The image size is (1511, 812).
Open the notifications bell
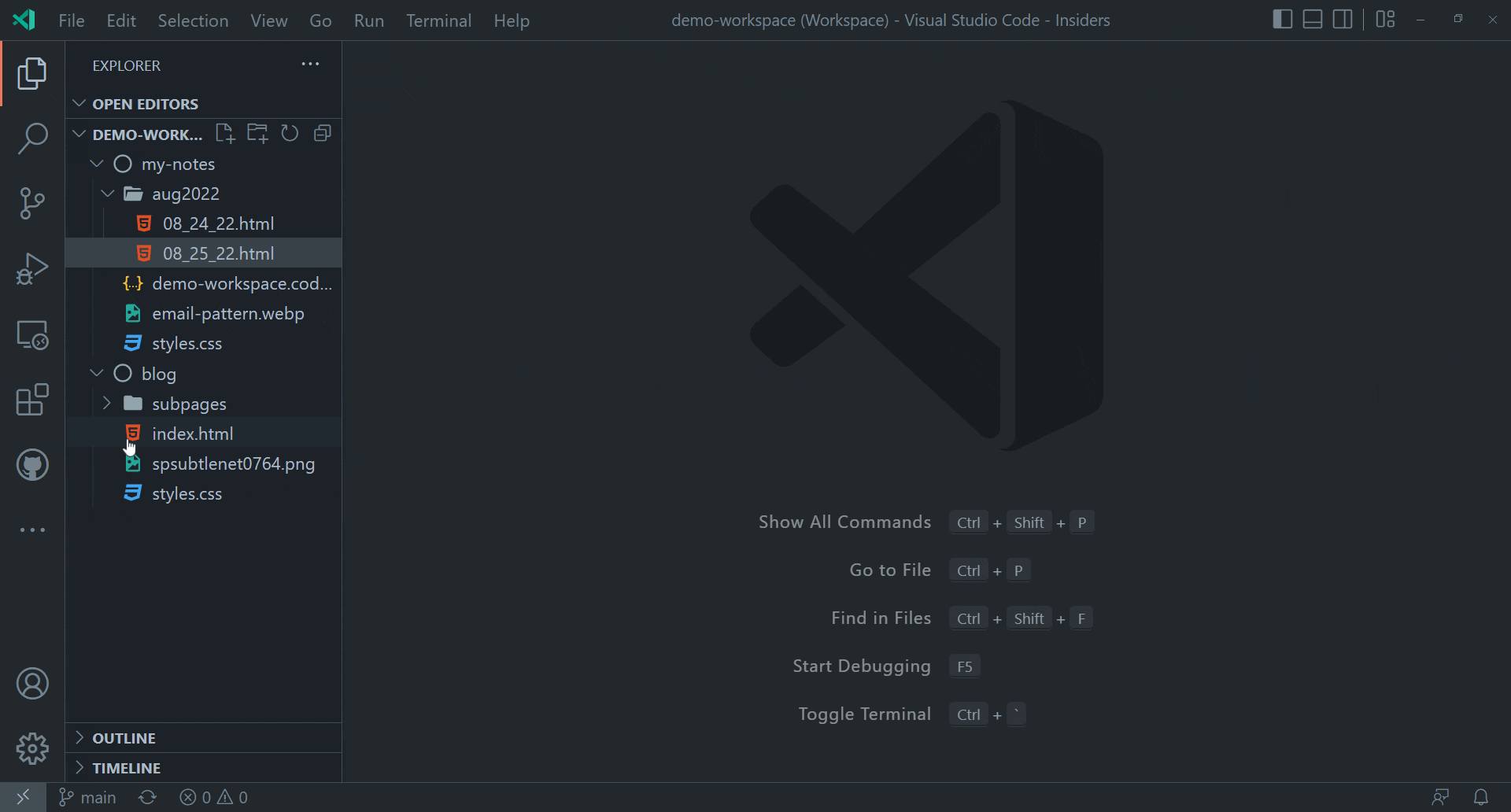point(1481,797)
